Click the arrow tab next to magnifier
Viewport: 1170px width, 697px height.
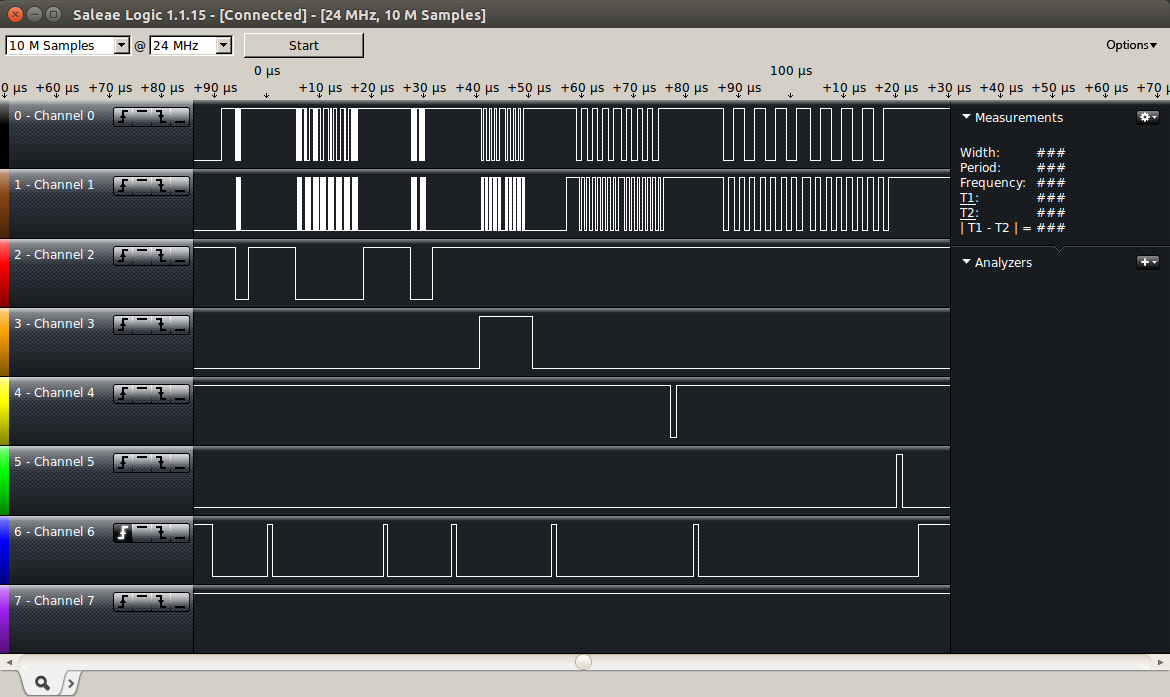[x=71, y=682]
